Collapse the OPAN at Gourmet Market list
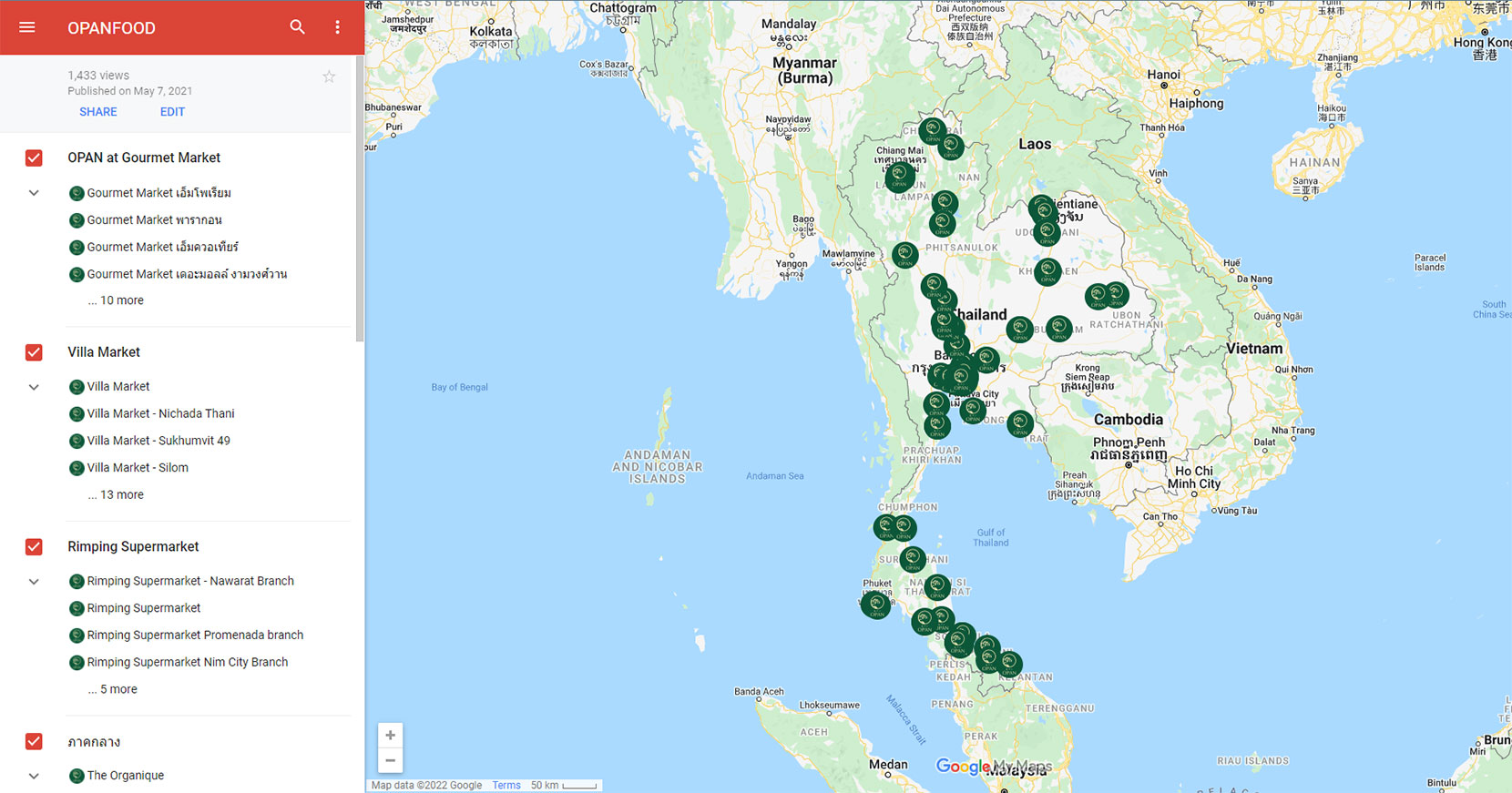Viewport: 1512px width, 793px height. click(34, 193)
